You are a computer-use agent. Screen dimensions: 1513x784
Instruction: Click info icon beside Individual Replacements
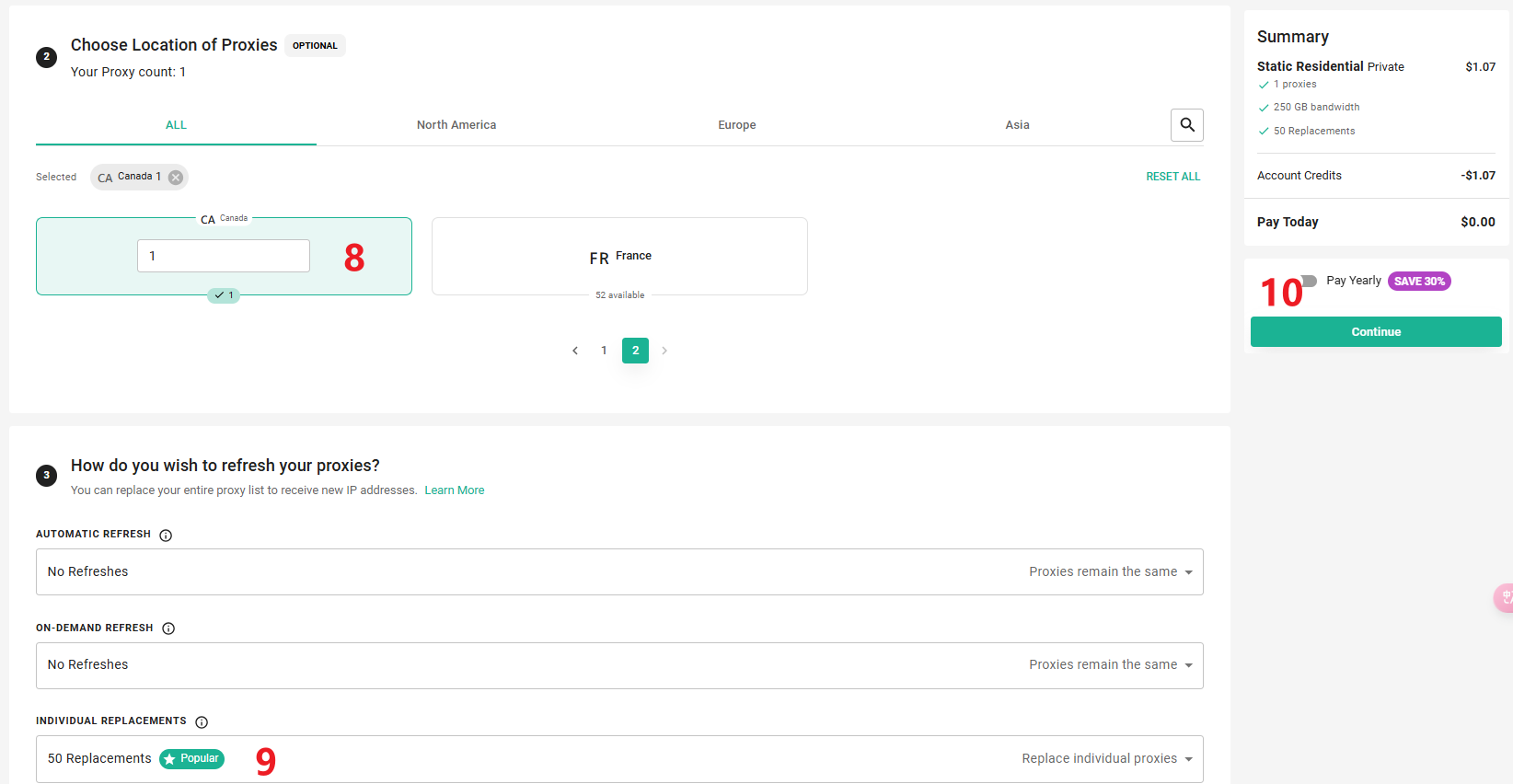pos(202,722)
